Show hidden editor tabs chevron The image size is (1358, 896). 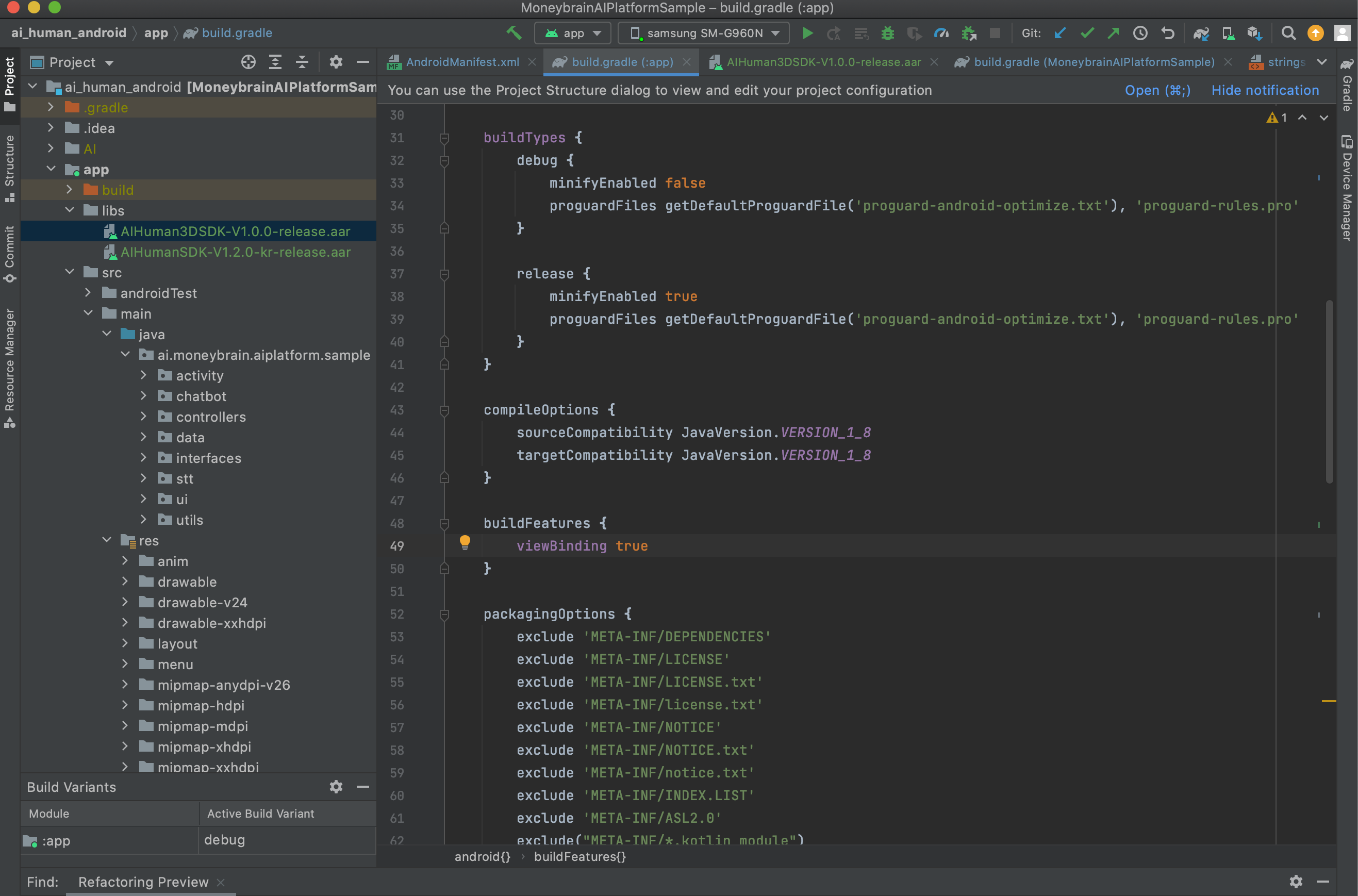pos(1321,62)
